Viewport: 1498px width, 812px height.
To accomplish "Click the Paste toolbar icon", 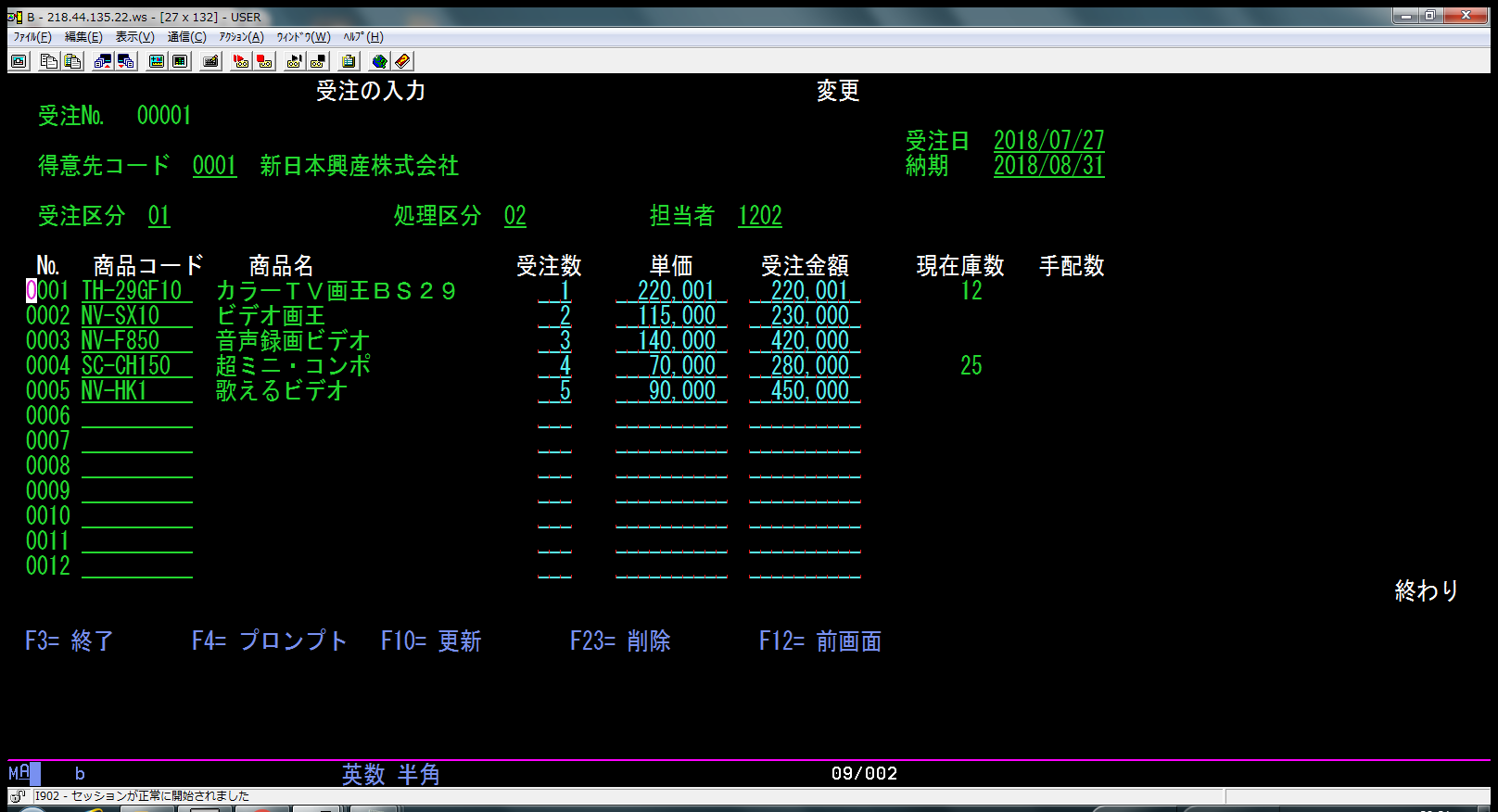I will [x=72, y=61].
